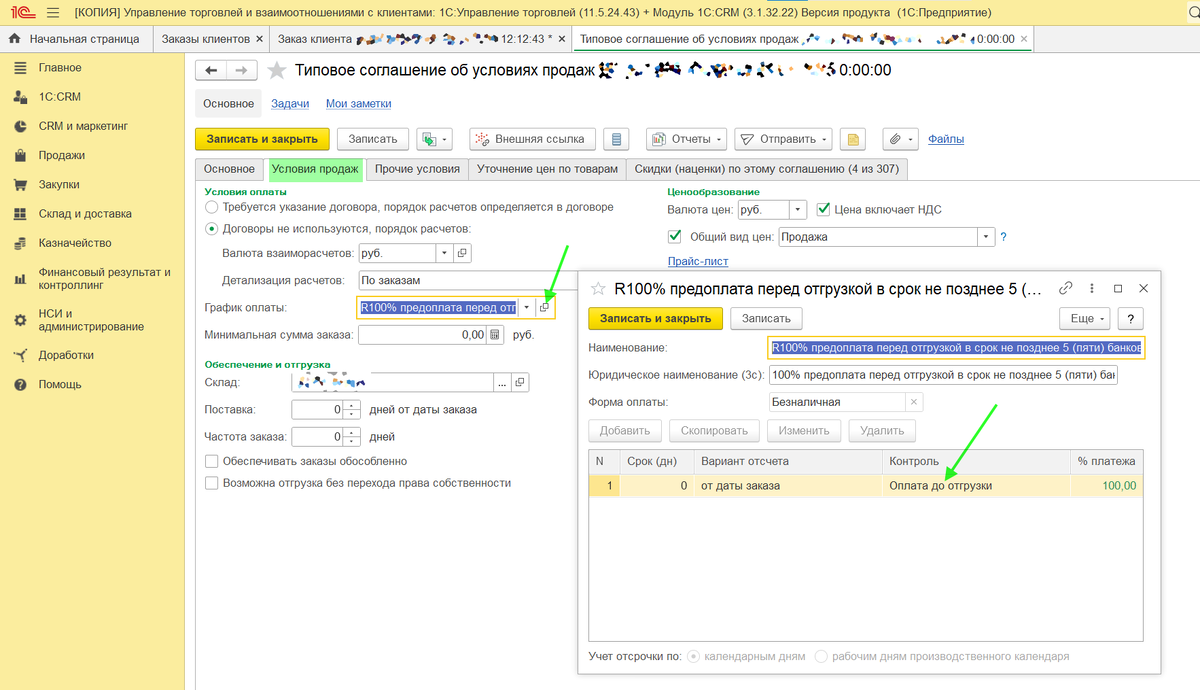The image size is (1200, 690).
Task: Select the Требуется указание договора radio option
Action: tap(211, 207)
